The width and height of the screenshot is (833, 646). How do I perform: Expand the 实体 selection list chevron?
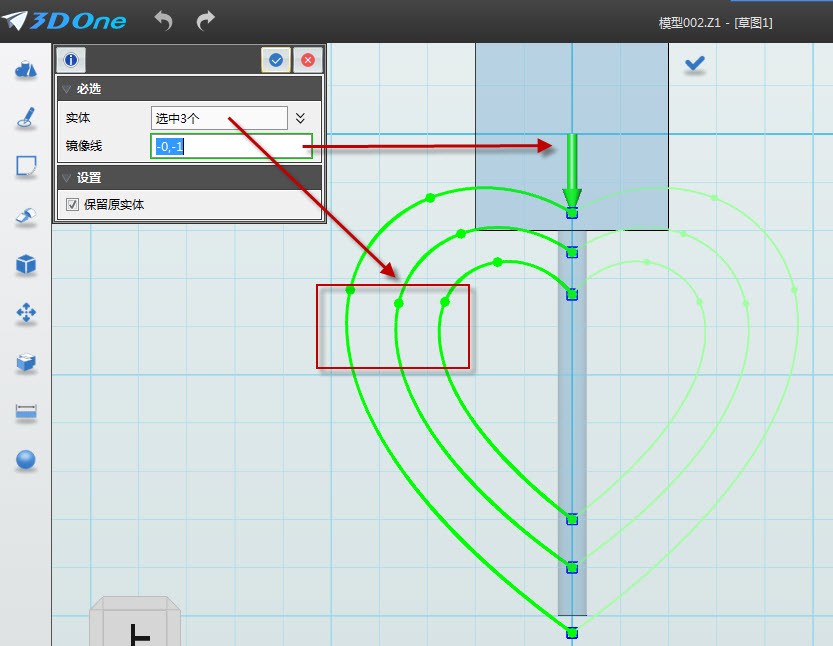300,118
